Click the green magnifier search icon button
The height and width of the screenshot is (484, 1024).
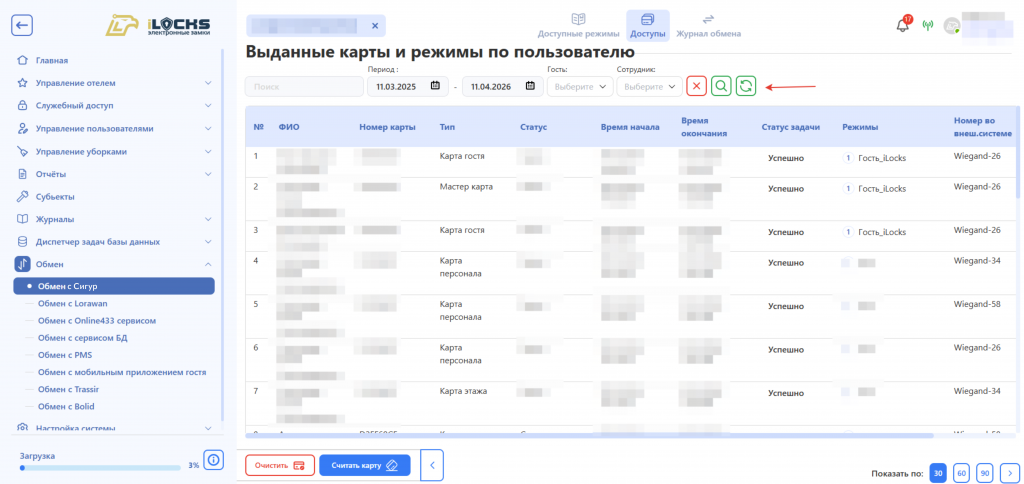721,86
